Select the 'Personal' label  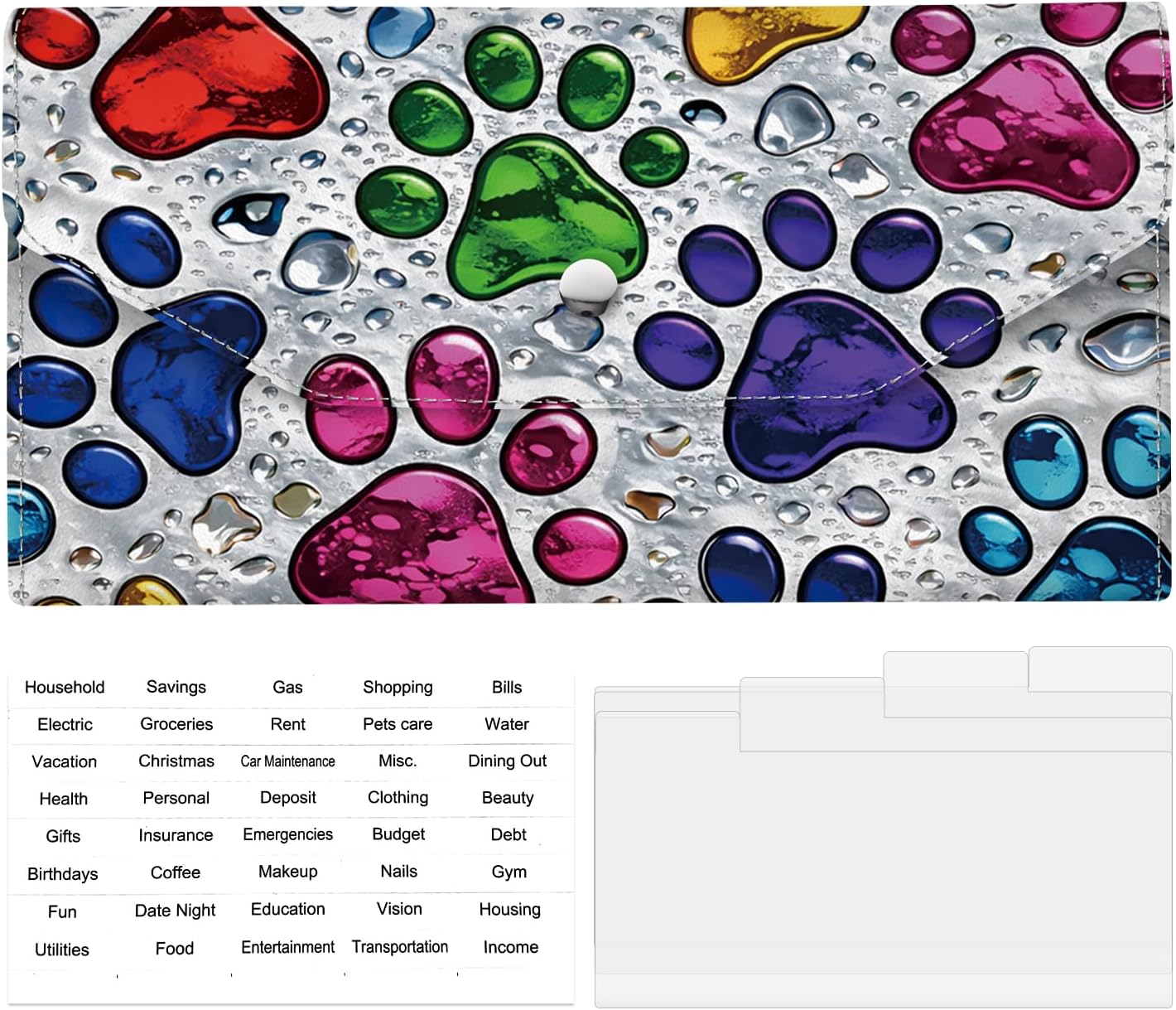click(x=176, y=798)
